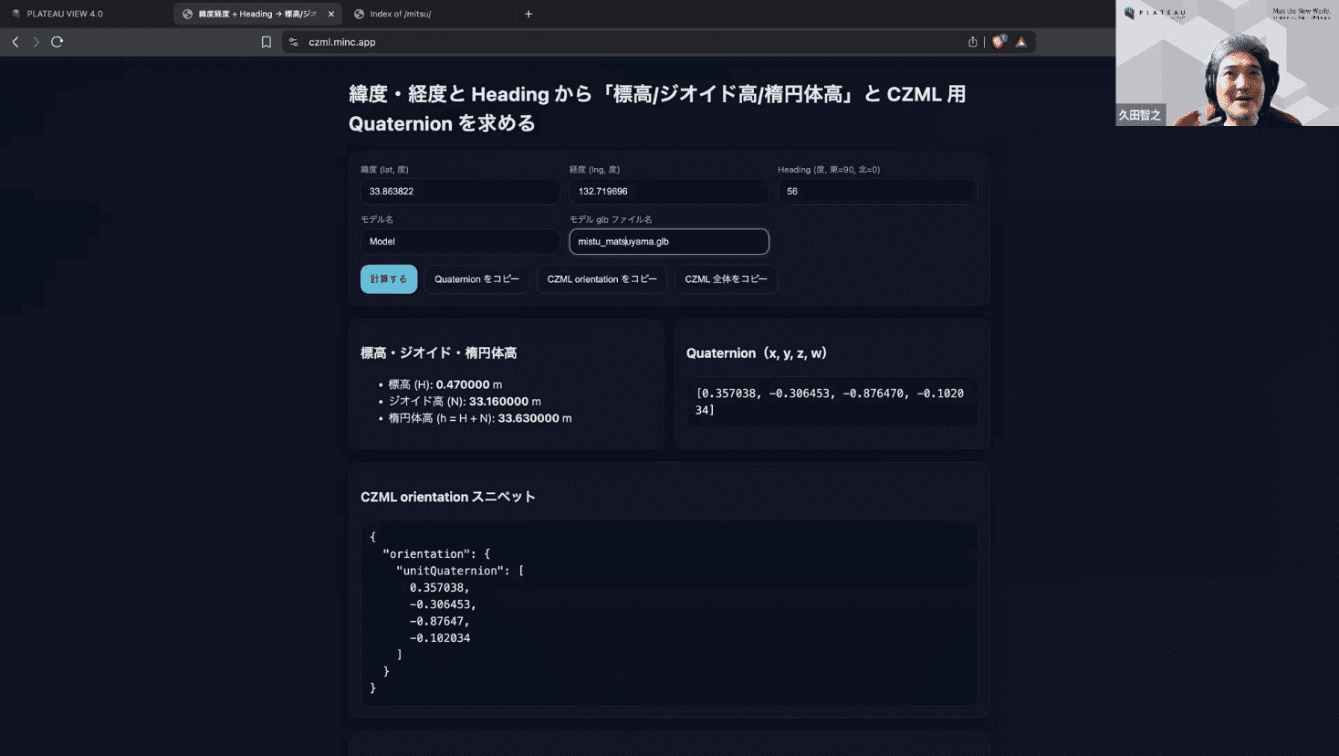Image resolution: width=1339 pixels, height=756 pixels.
Task: Click the share icon in address bar
Action: click(x=972, y=42)
